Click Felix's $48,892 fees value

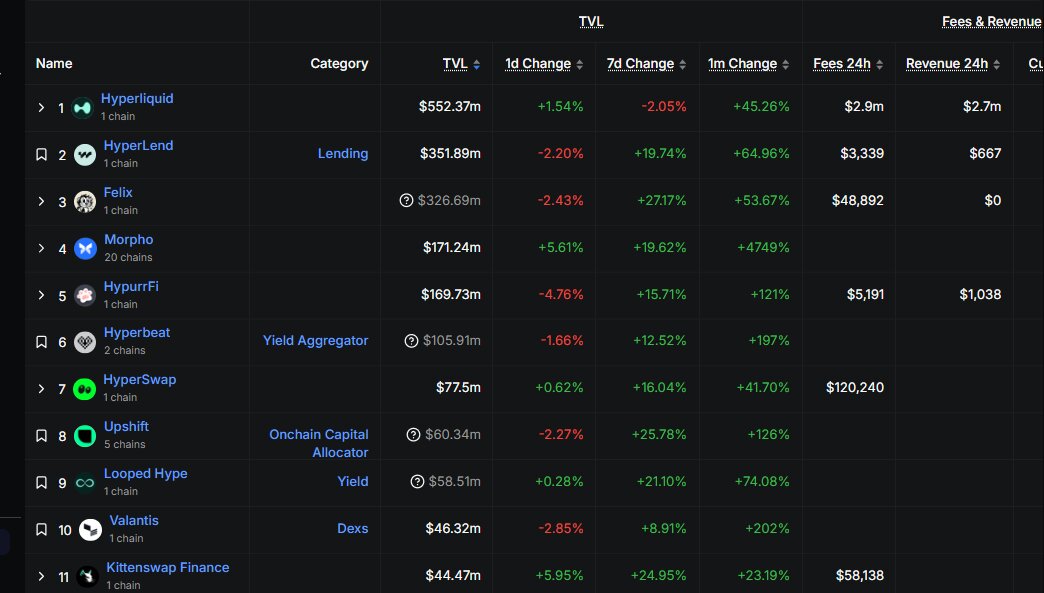(858, 200)
